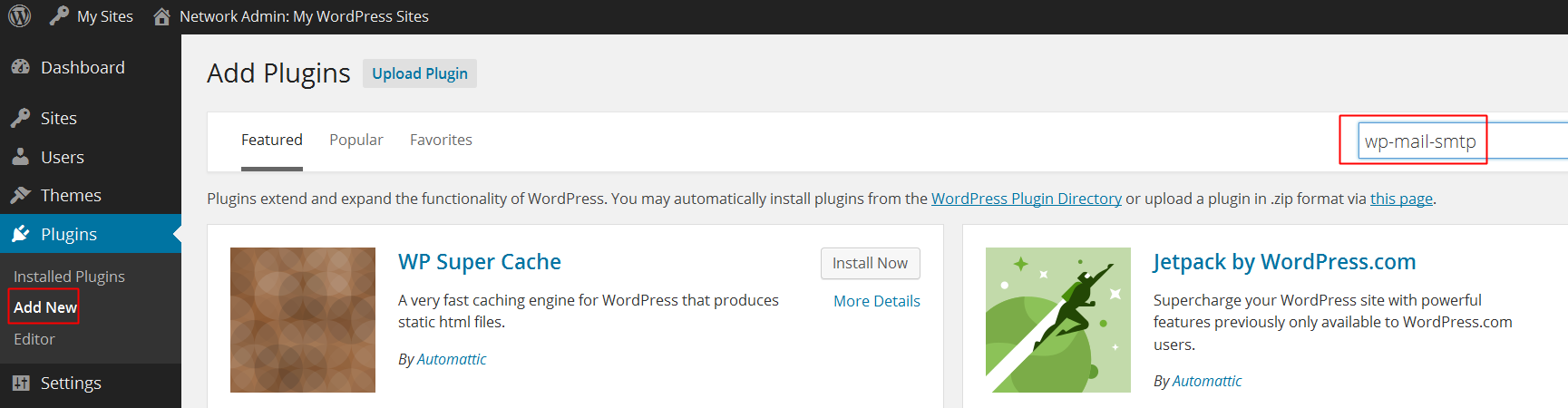Click the Sites key icon in sidebar
Viewport: 1568px width, 408px height.
20,118
